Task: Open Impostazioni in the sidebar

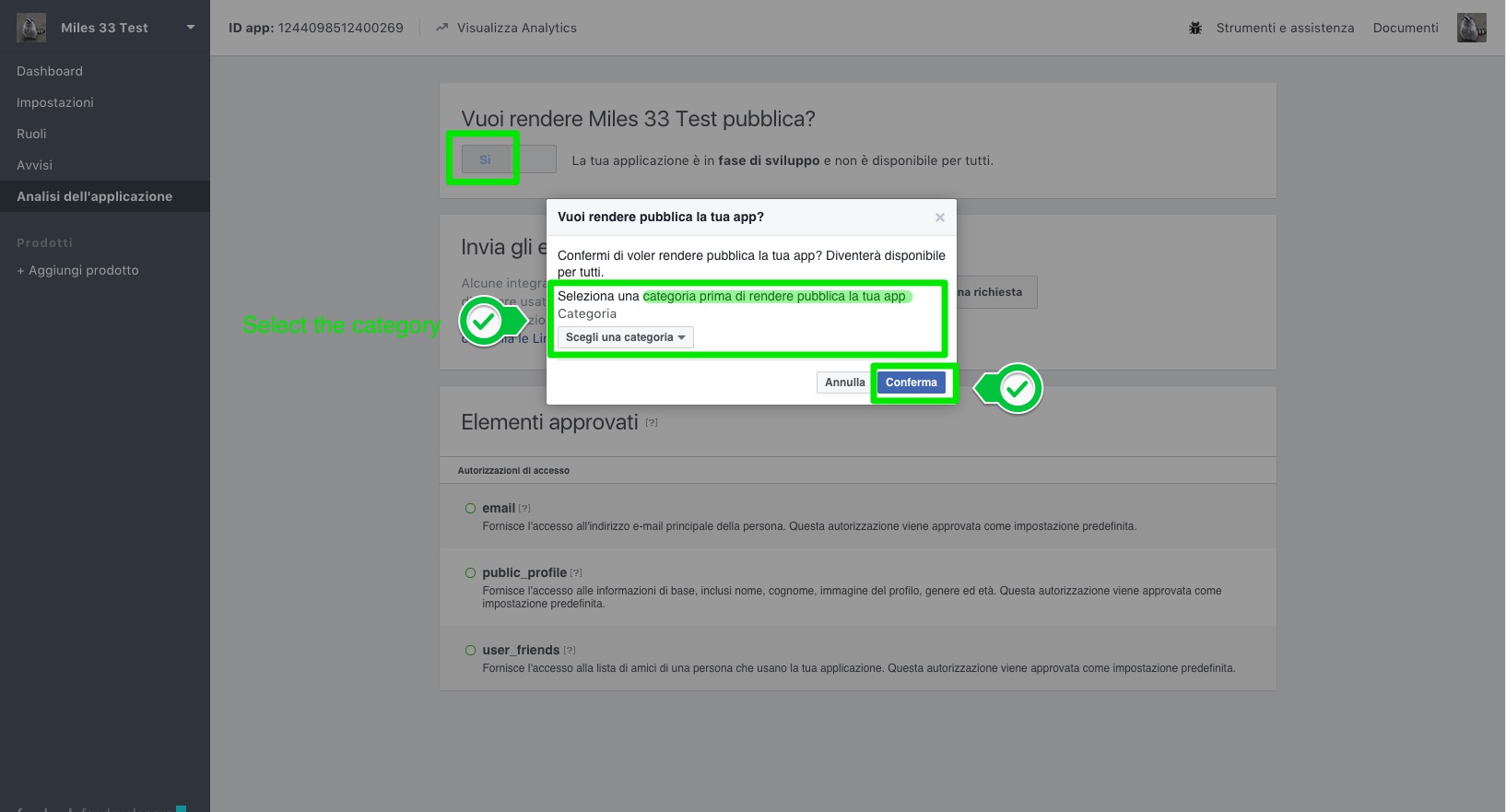Action: tap(55, 102)
